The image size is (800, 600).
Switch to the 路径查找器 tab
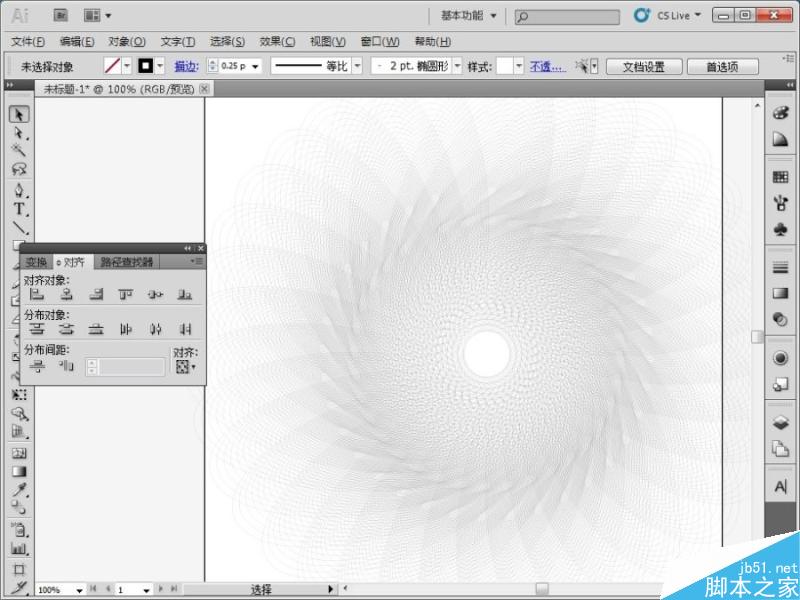click(127, 262)
